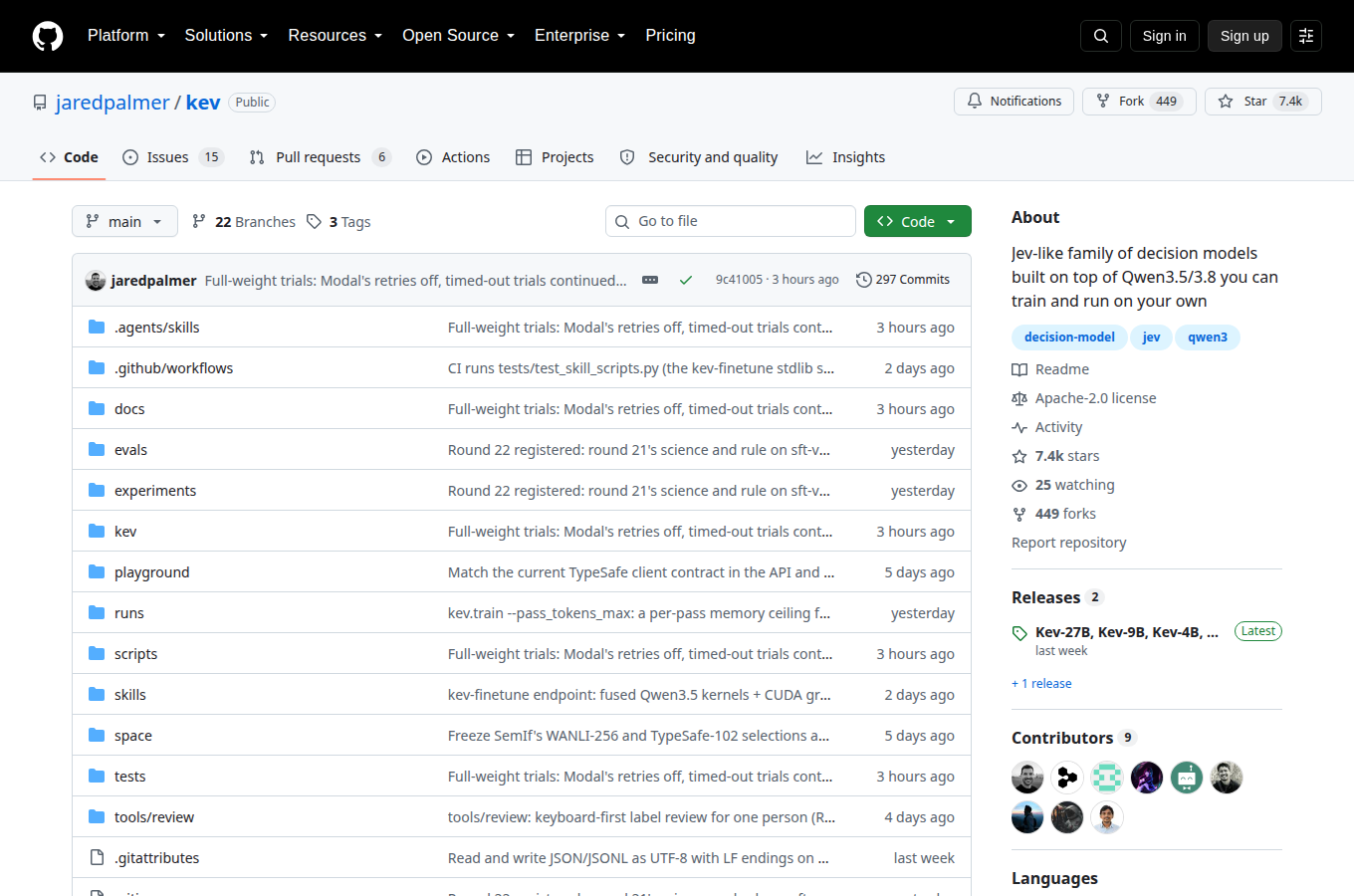Open the kev repository name link
Screen dimensions: 1354x896
coord(203,102)
